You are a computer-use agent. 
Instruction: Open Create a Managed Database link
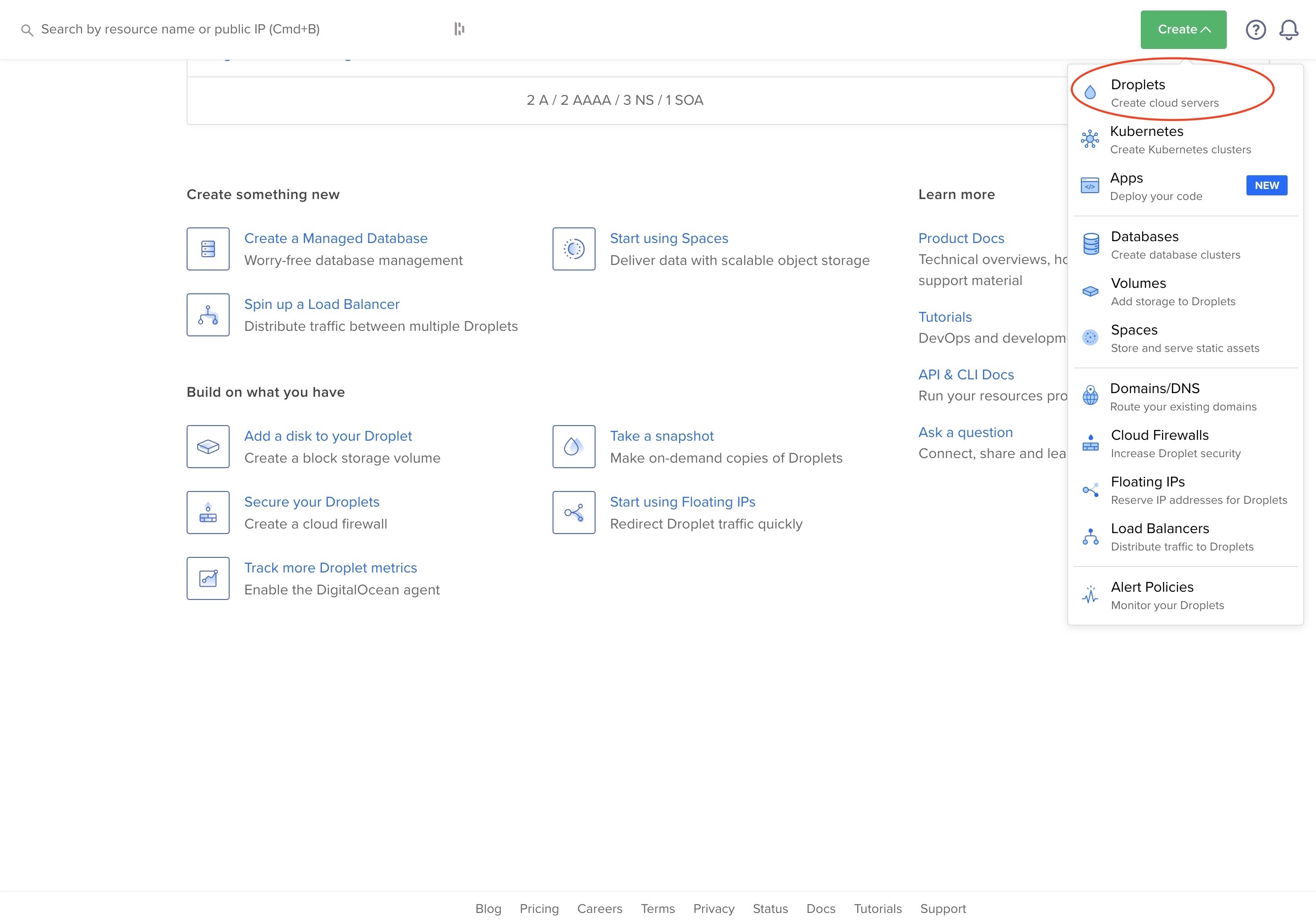point(336,238)
